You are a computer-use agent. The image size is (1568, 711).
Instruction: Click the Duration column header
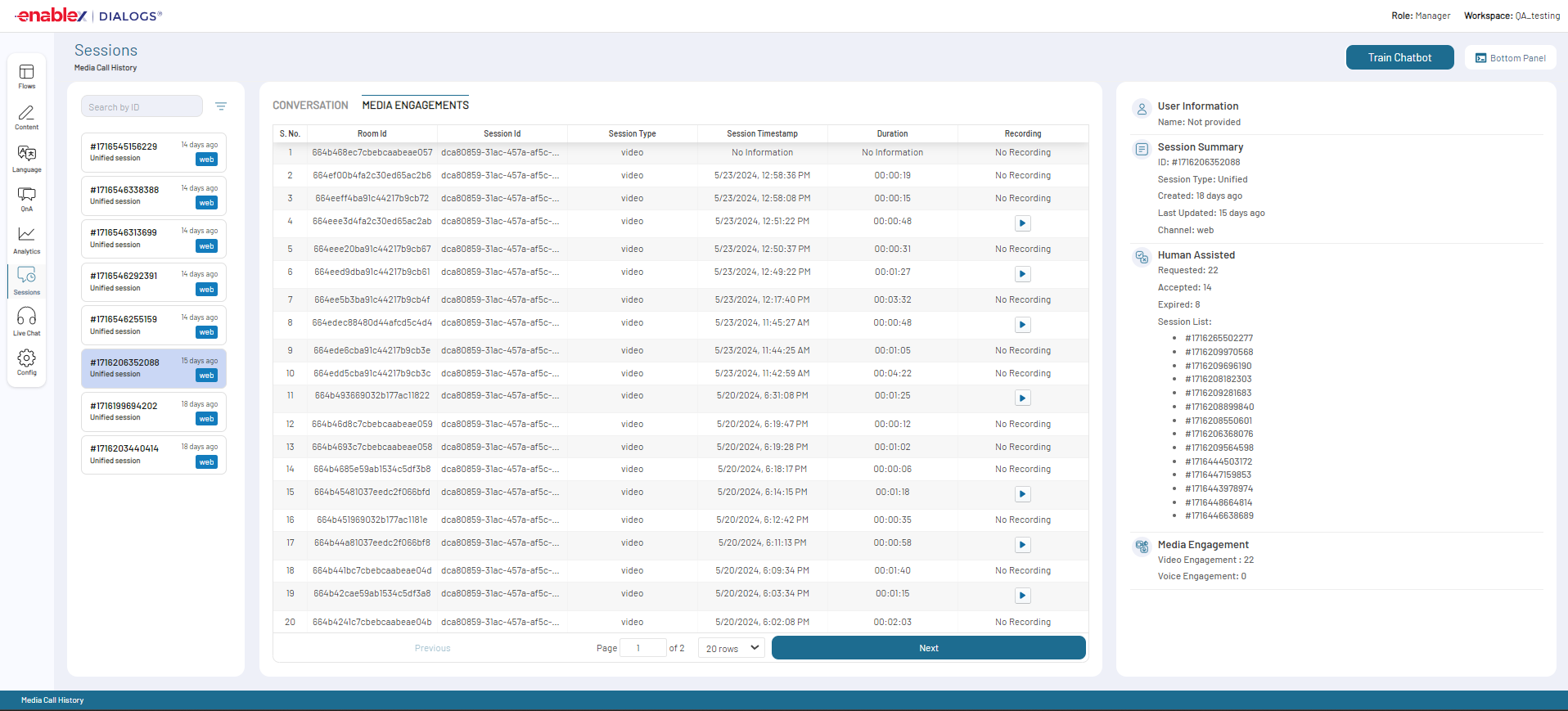click(892, 133)
